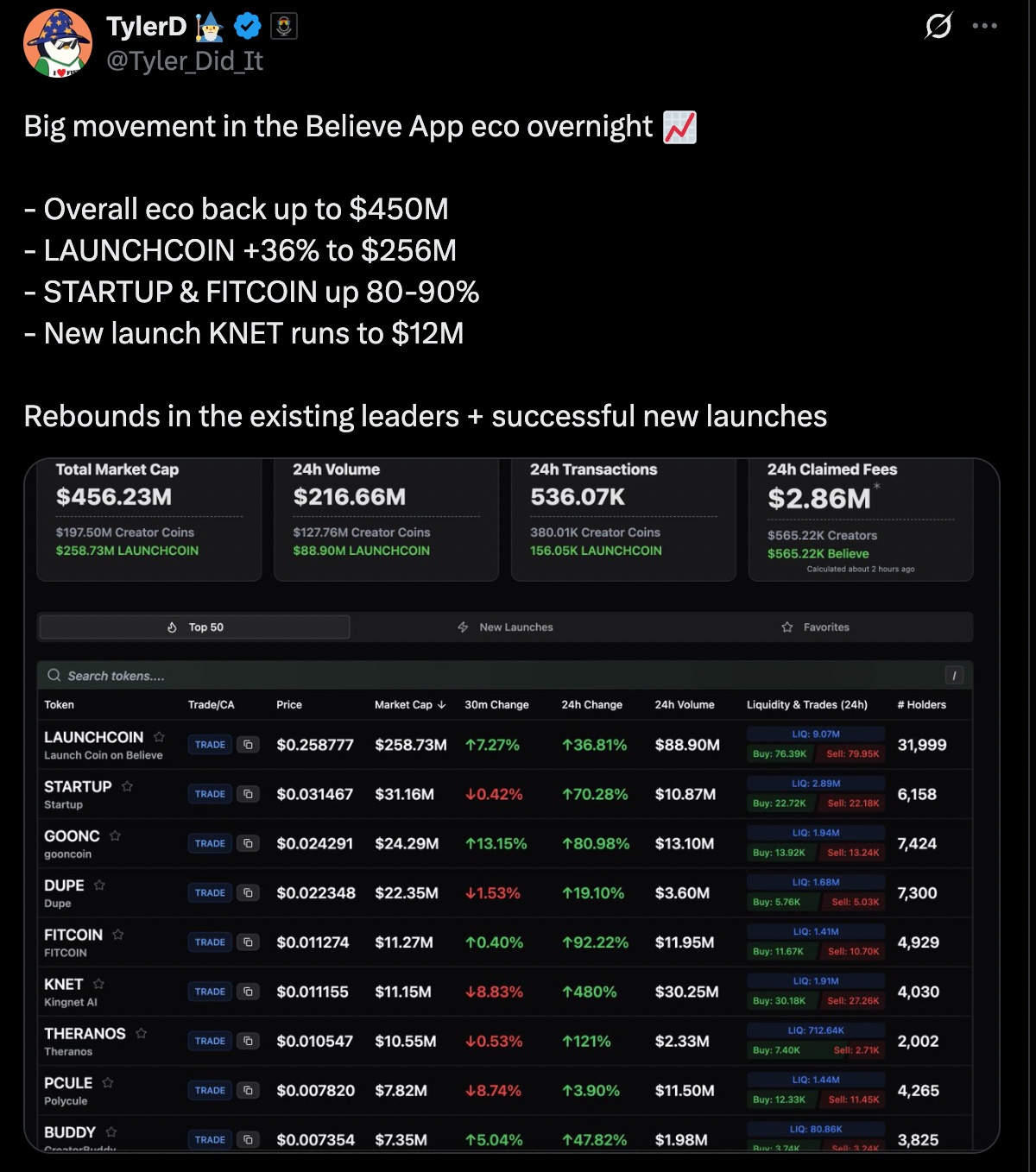
Task: Click STARTUP liquidity bar LIQ: 2.89M
Action: [x=816, y=784]
